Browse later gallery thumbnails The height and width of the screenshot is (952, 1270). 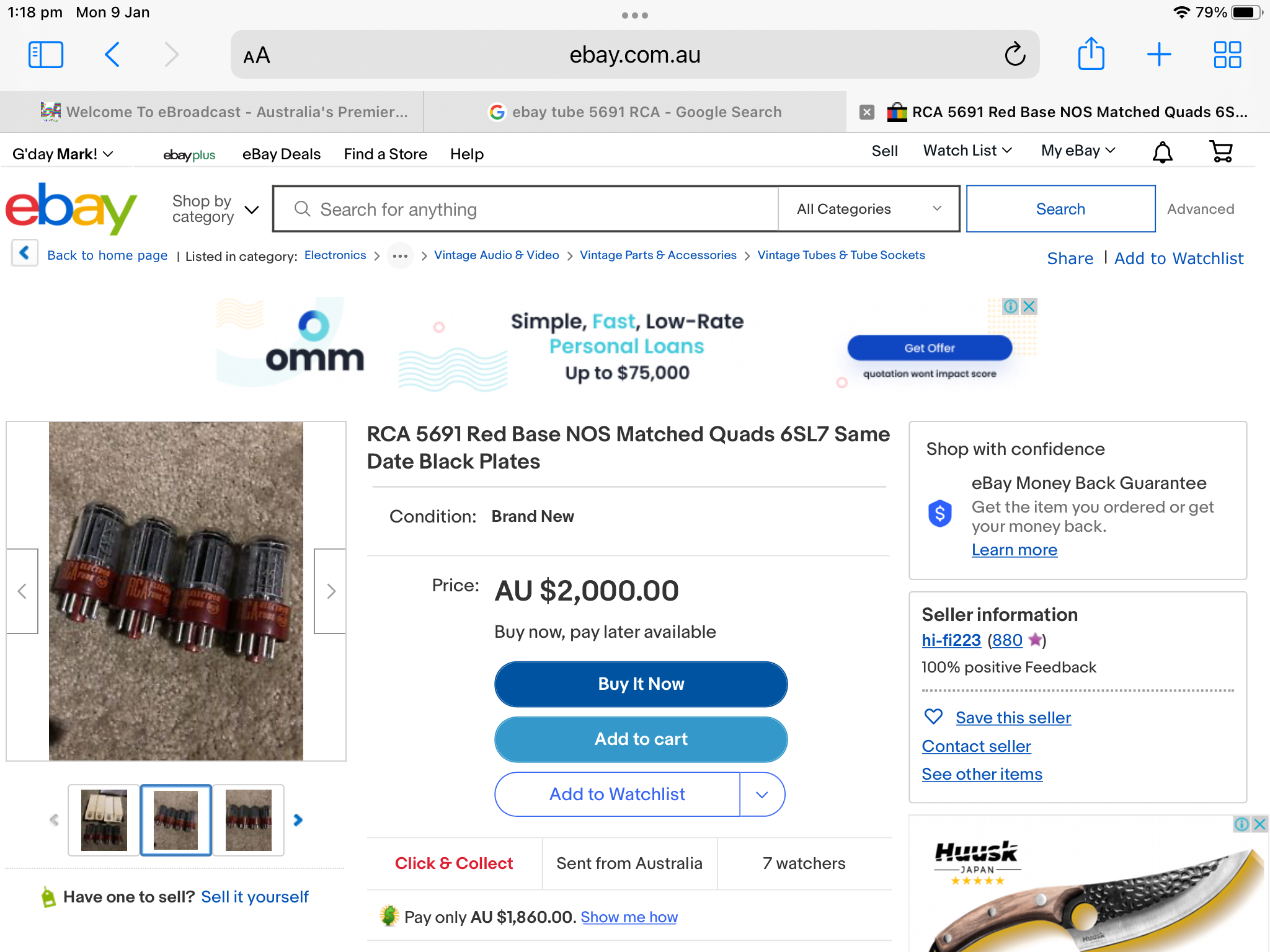(298, 820)
